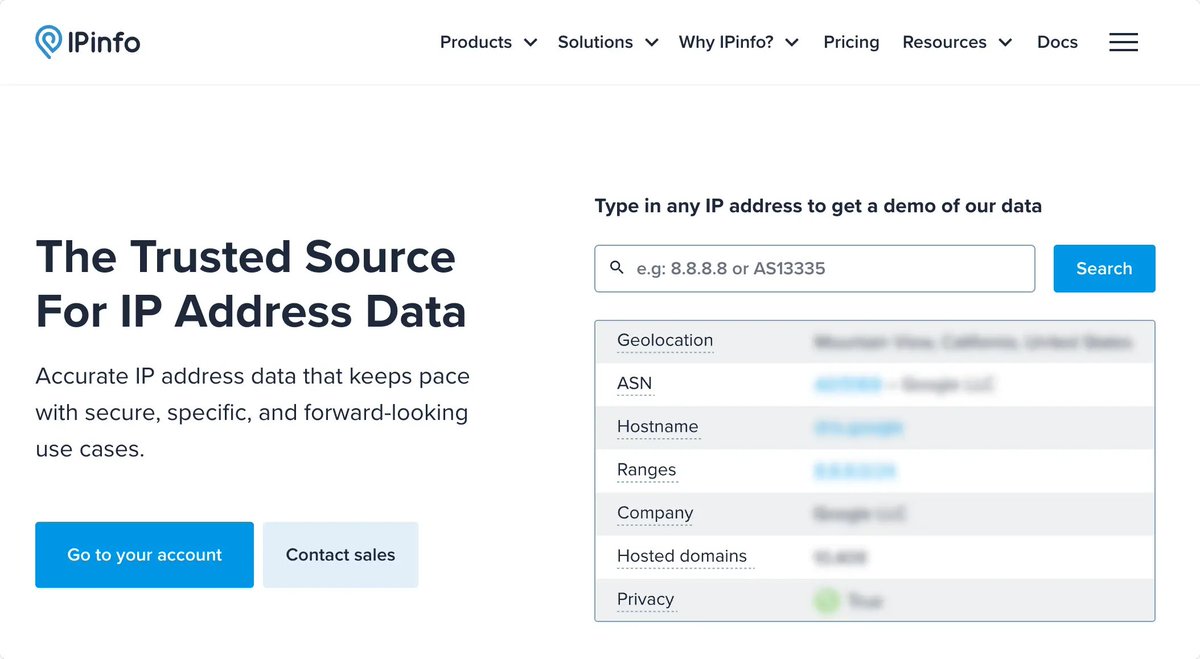Click the Search button
1200x659 pixels.
(x=1104, y=268)
